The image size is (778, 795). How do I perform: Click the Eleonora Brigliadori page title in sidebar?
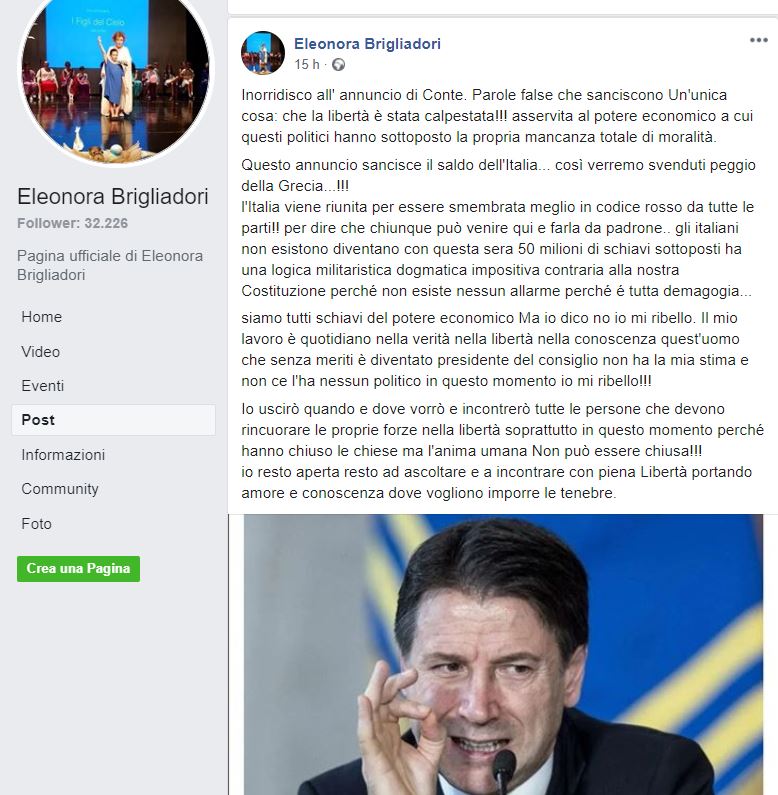113,196
